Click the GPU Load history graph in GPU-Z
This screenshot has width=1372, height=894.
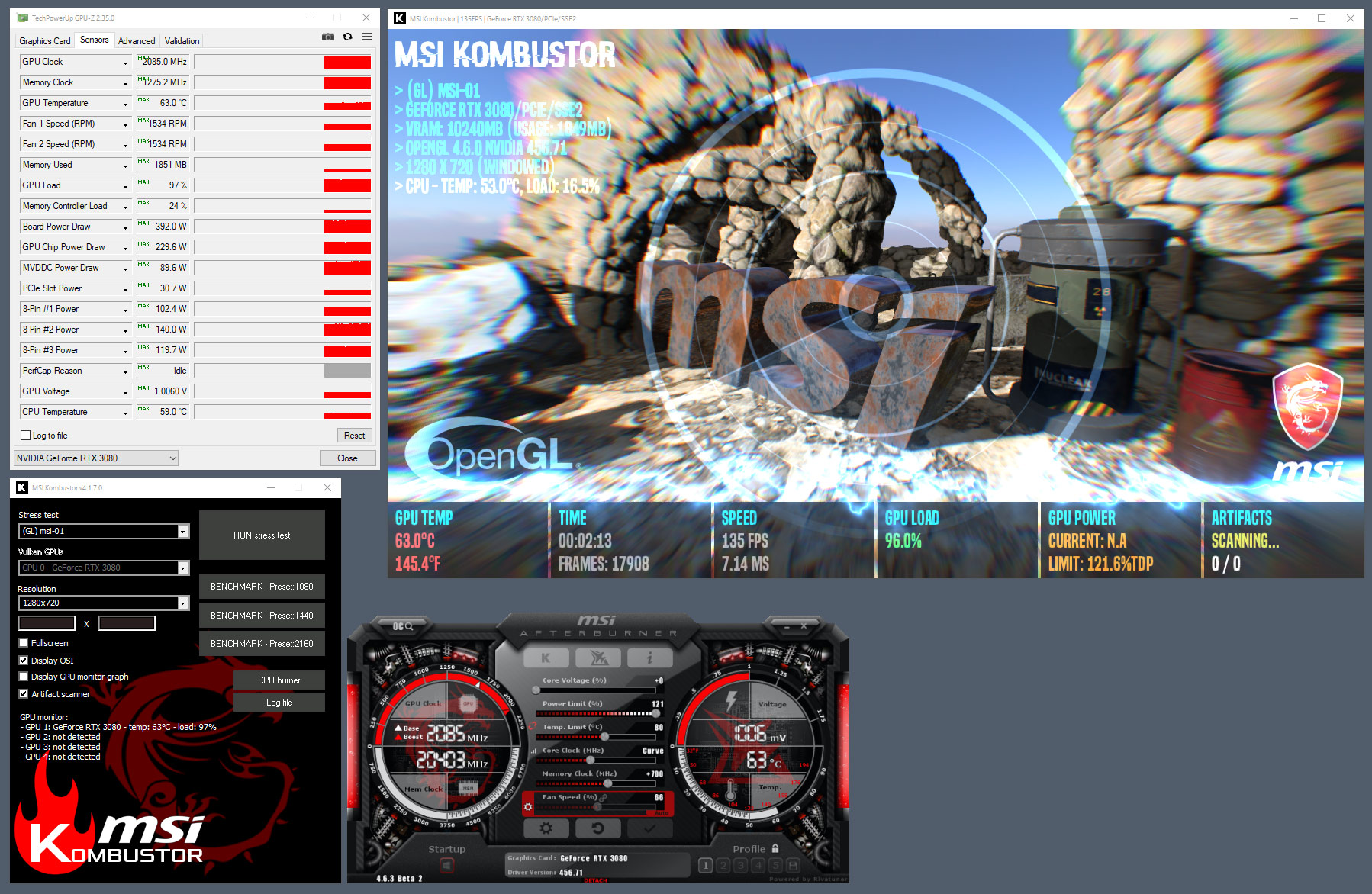coord(283,186)
